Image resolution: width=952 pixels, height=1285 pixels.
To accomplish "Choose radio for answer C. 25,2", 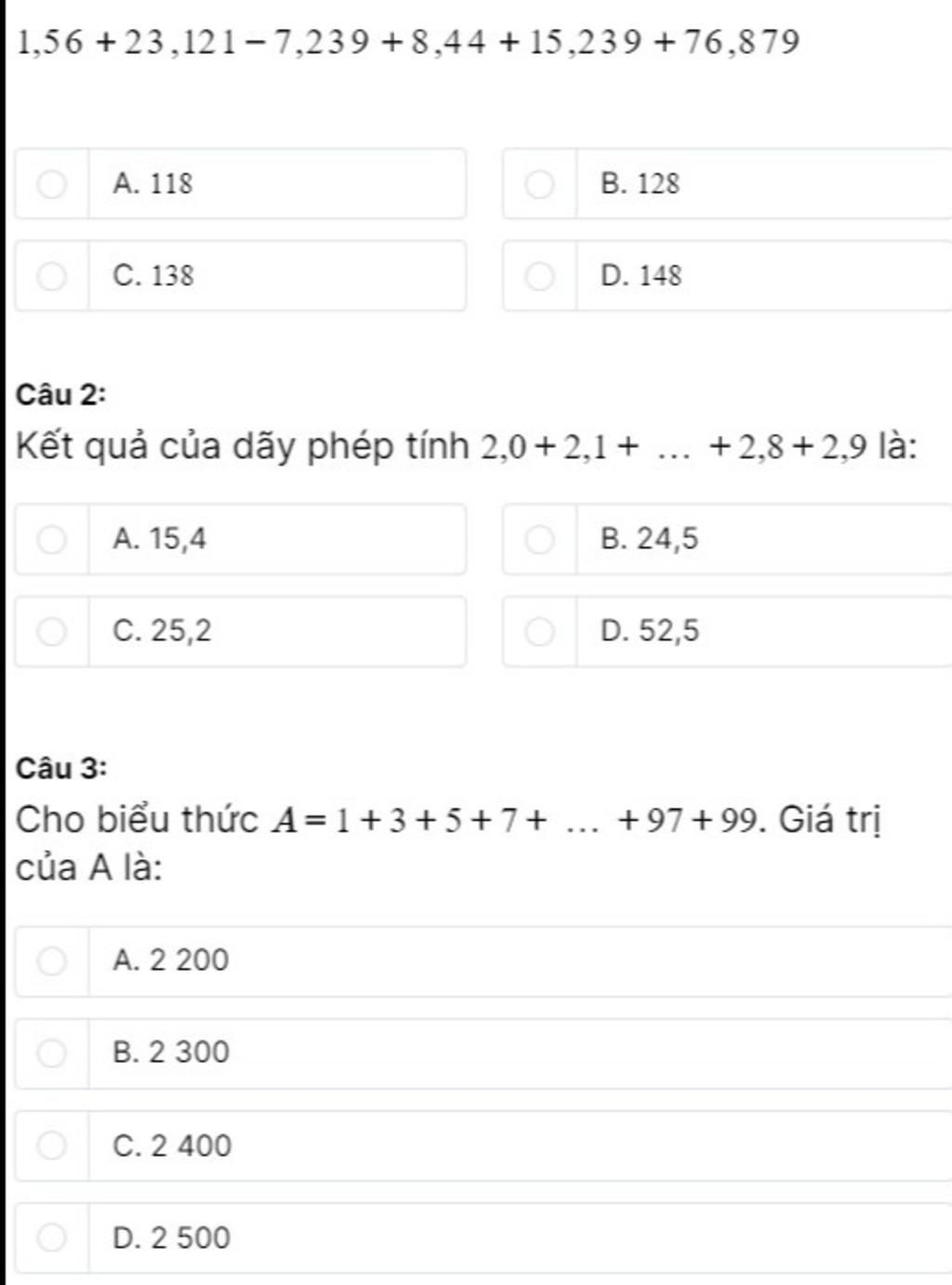I will point(52,631).
